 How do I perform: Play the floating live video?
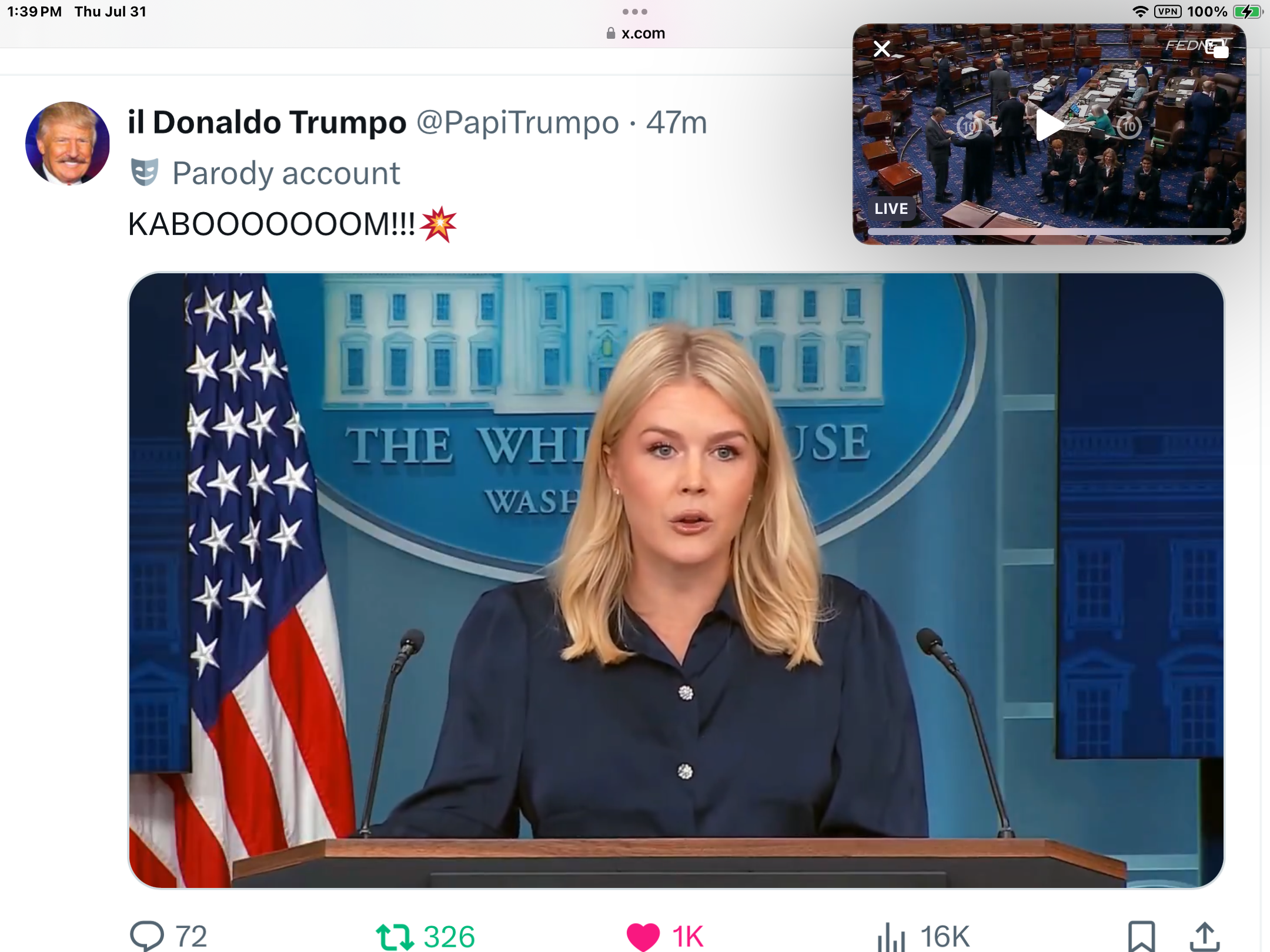1049,125
